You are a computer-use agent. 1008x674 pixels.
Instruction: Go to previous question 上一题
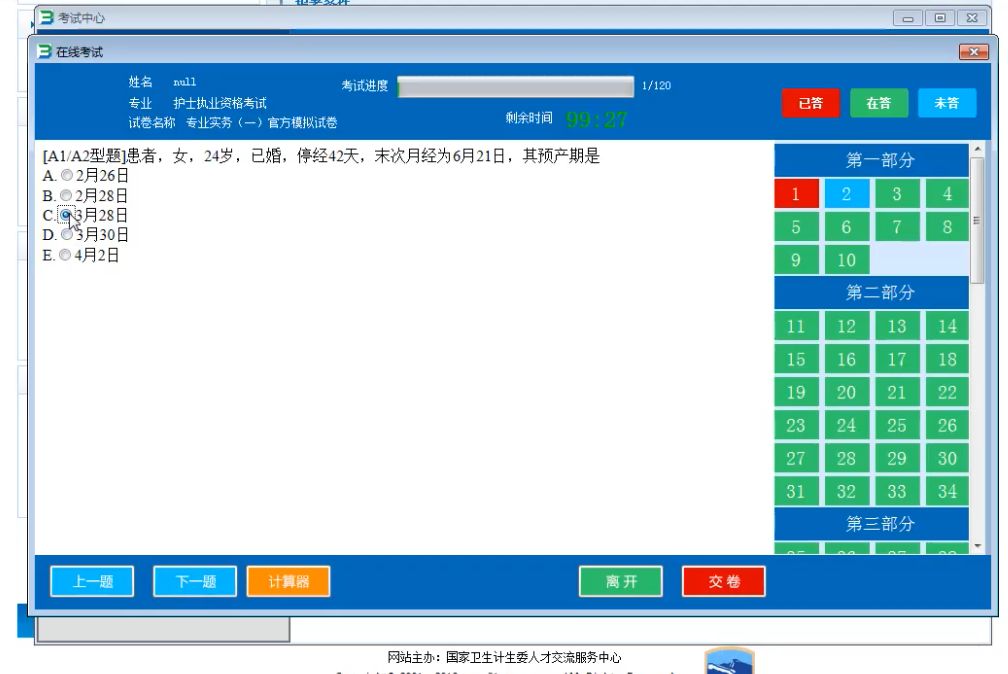92,581
